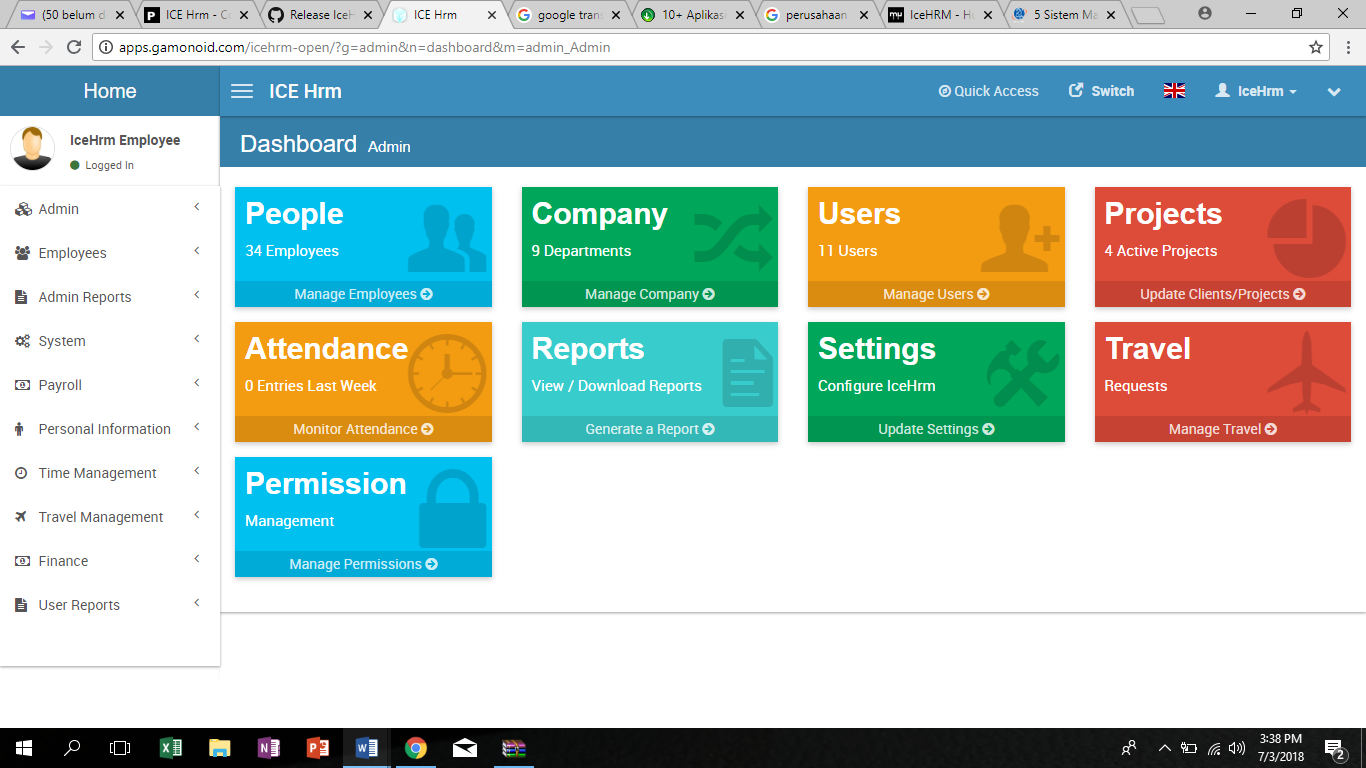This screenshot has width=1366, height=768.
Task: Click the Manage Employees link
Action: coord(363,293)
